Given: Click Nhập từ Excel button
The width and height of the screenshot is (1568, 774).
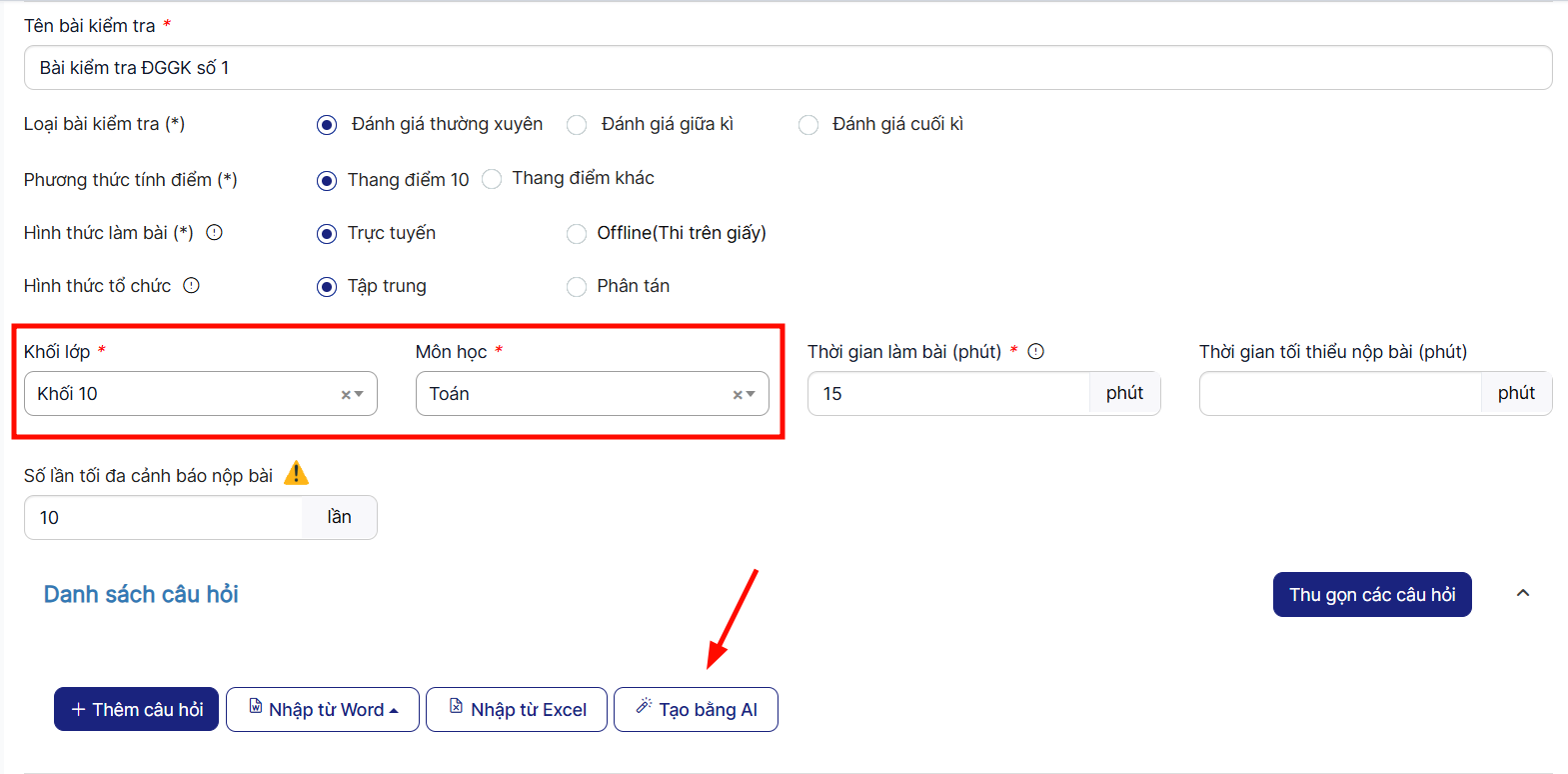Looking at the screenshot, I should (517, 710).
